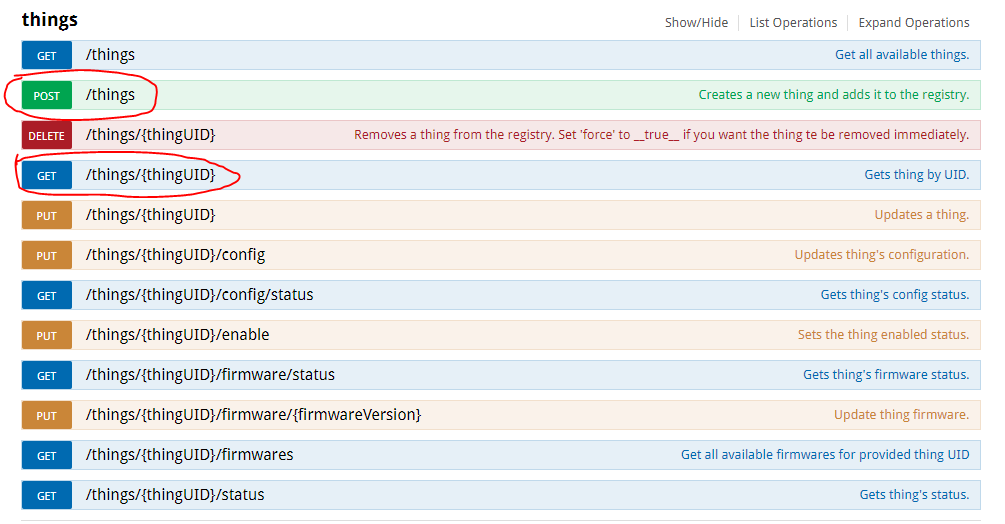
Task: Click GET badge on the 'Gets thing by UID' row
Action: [47, 176]
